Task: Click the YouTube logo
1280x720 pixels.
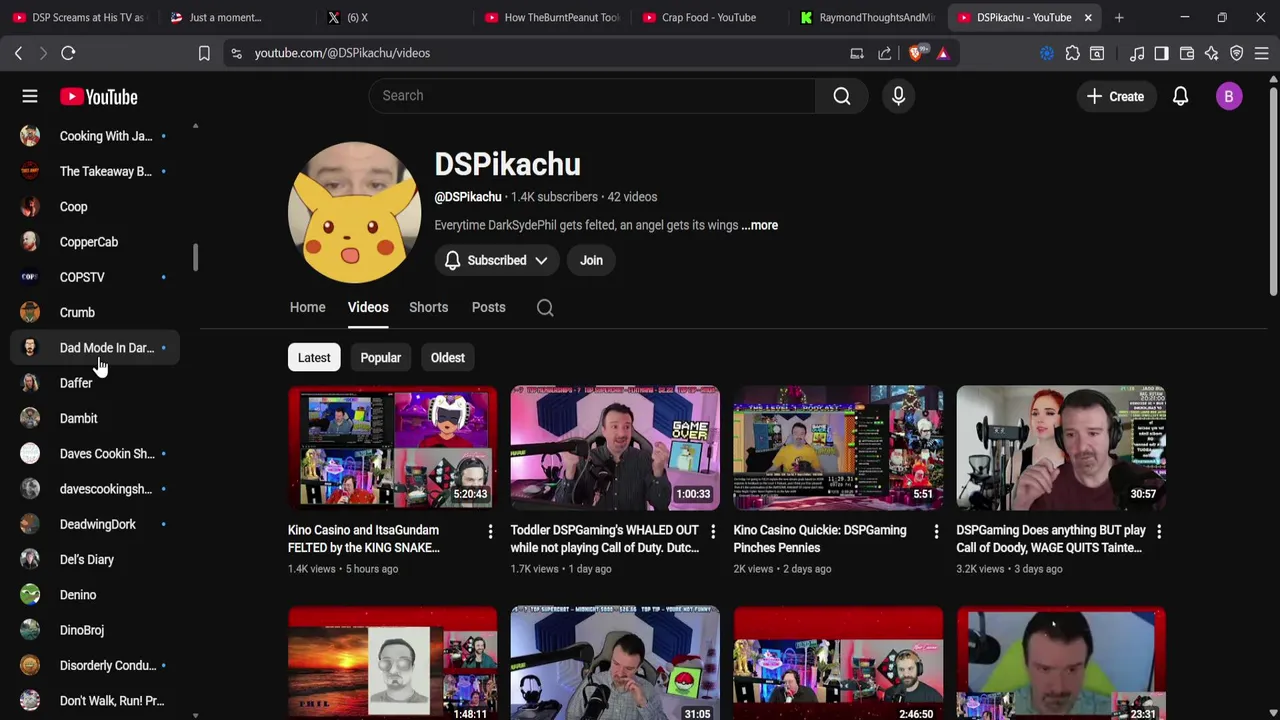Action: [98, 97]
